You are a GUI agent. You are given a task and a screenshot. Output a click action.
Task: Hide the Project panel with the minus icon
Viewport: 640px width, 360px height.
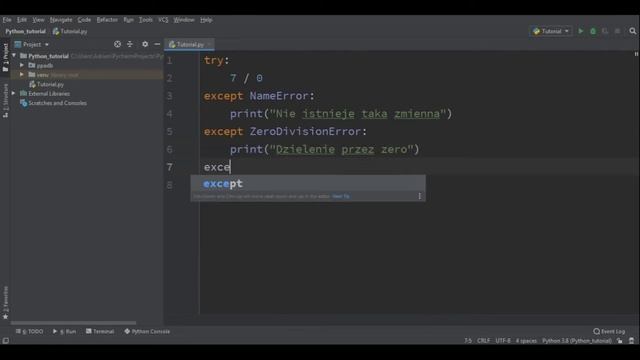(x=157, y=44)
